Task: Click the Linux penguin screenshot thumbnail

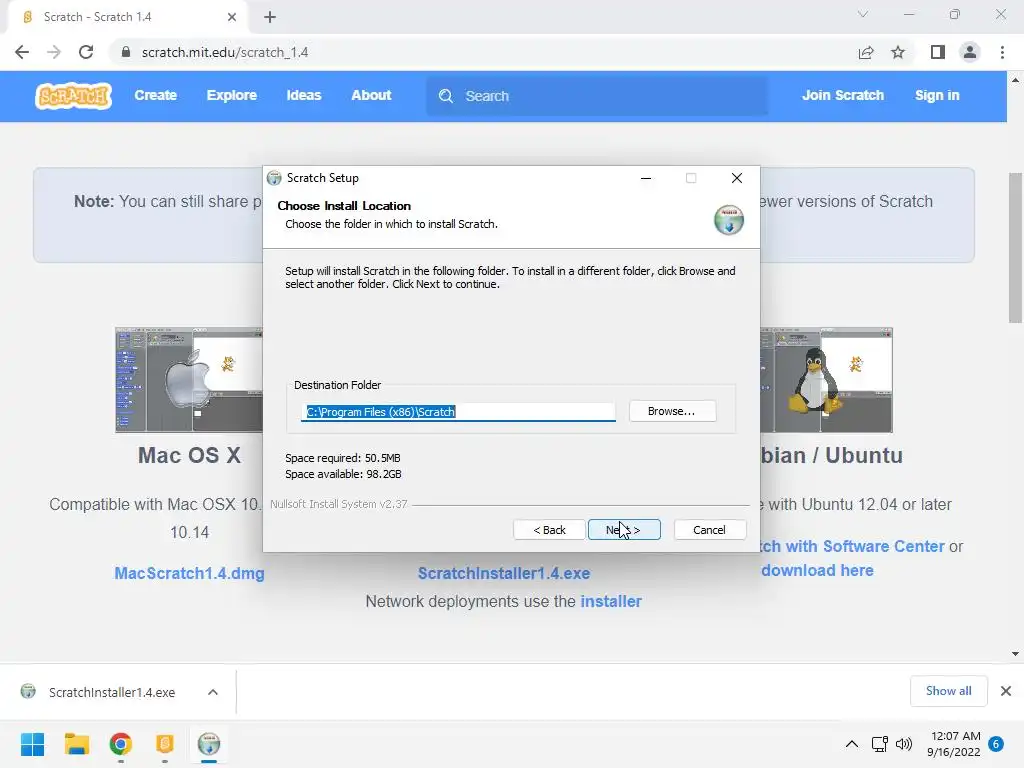Action: pyautogui.click(x=826, y=380)
